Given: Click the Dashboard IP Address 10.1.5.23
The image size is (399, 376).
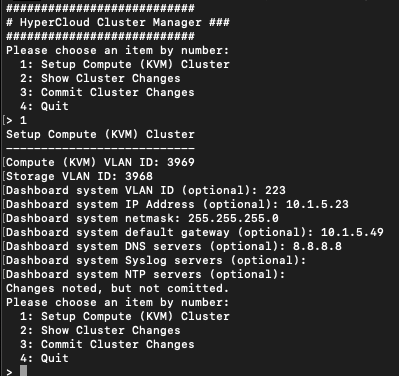Looking at the screenshot, I should coord(317,204).
